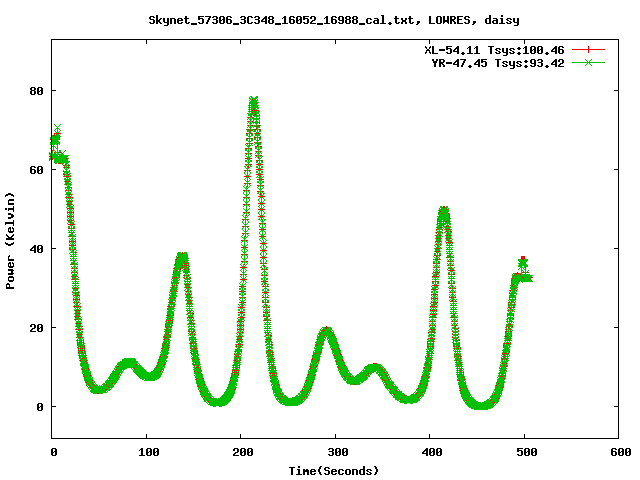Image resolution: width=640 pixels, height=480 pixels.
Task: Click the x-axis tick label 200
Action: pos(243,452)
